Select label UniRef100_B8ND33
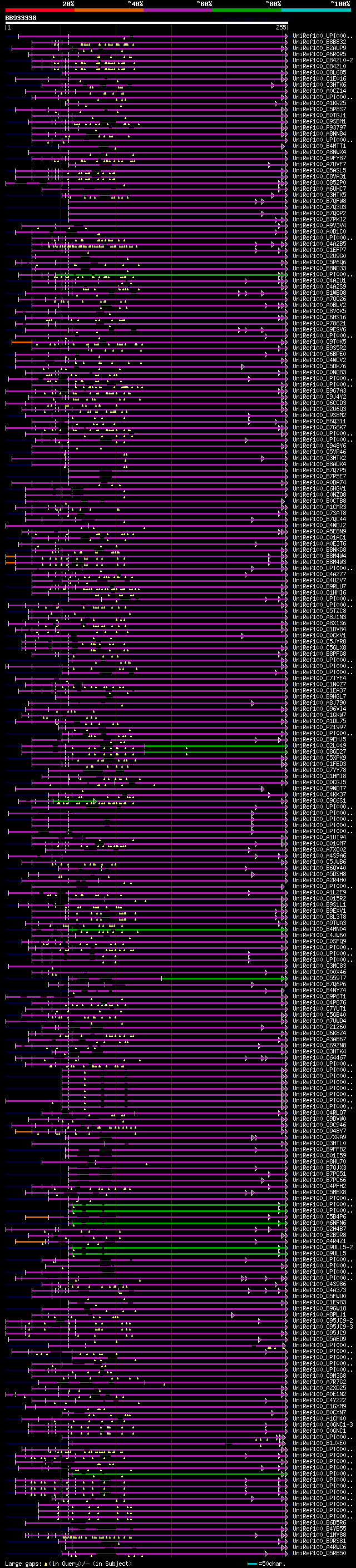This screenshot has width=356, height=1568. [x=319, y=269]
